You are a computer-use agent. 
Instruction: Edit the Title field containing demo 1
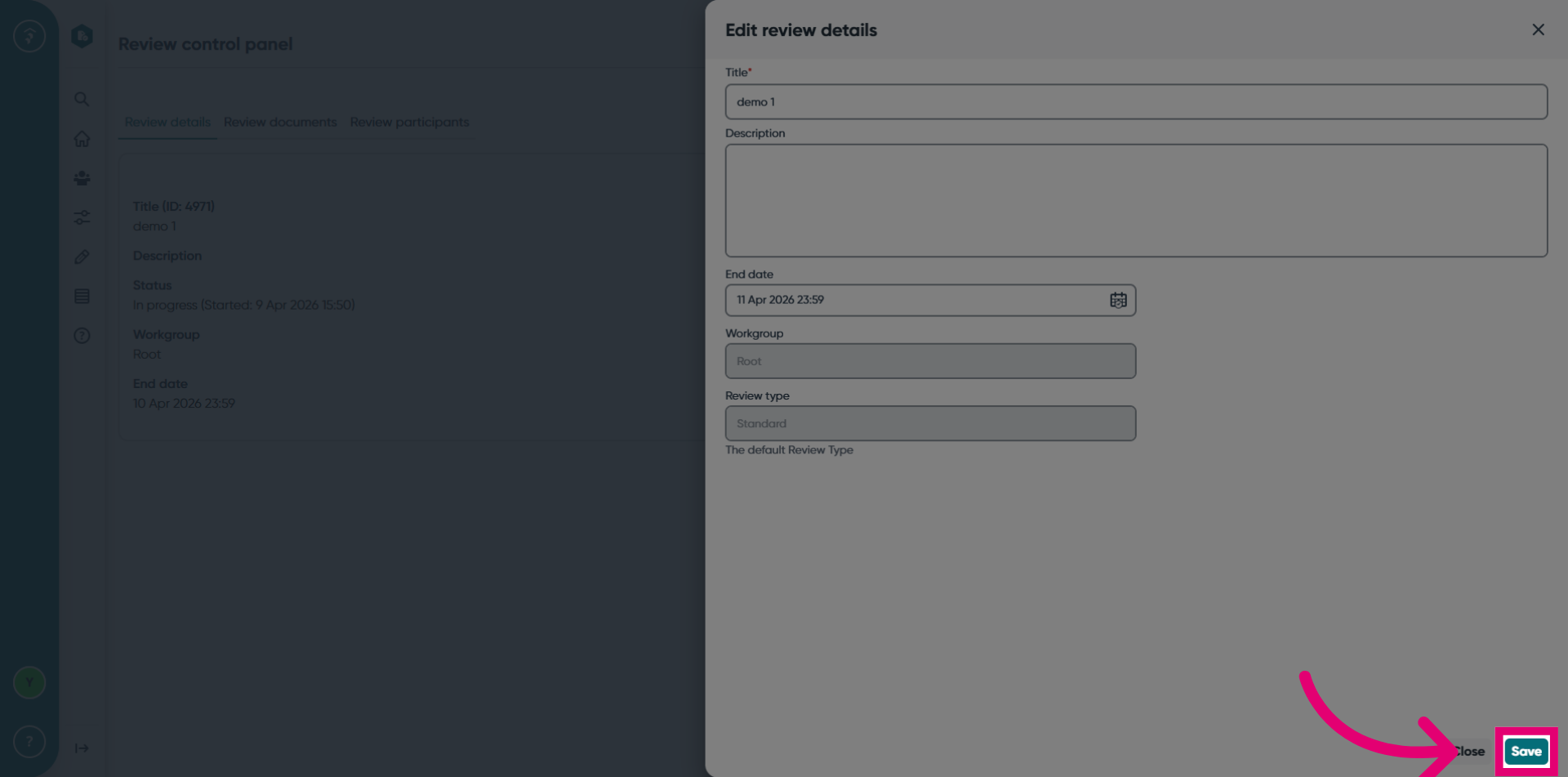[x=1136, y=101]
